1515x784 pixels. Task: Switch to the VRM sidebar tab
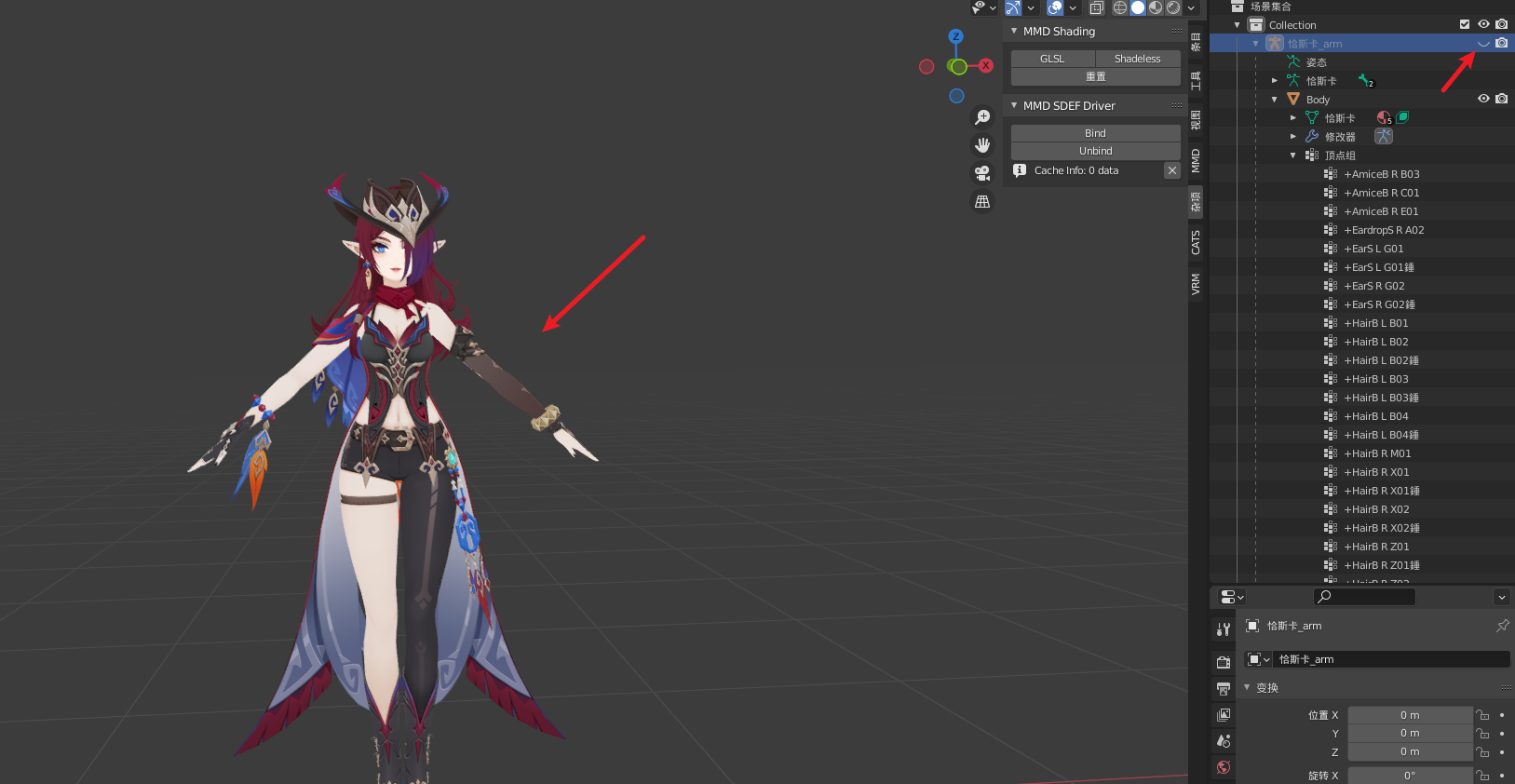[1197, 285]
